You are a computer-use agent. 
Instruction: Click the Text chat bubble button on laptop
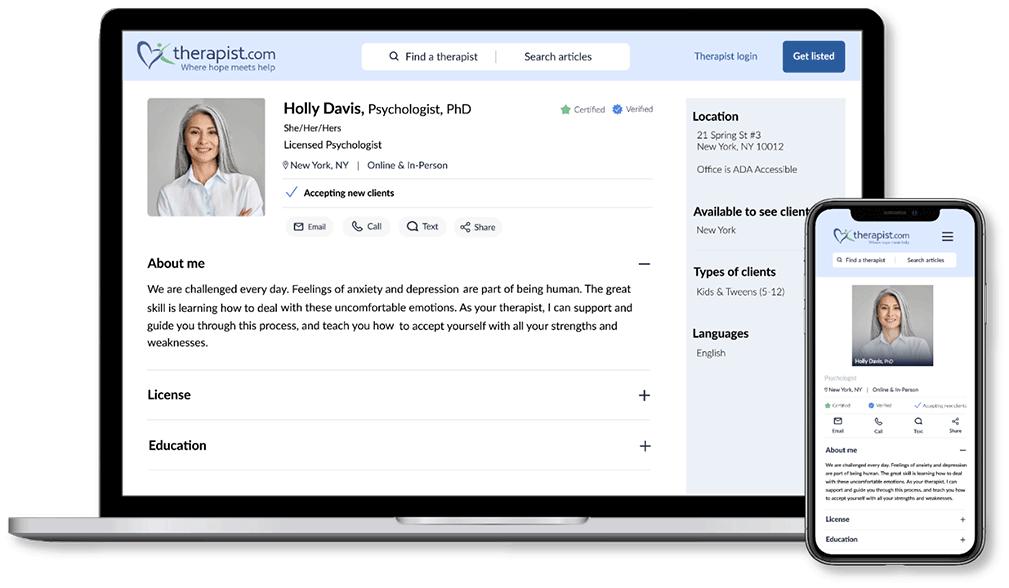[421, 227]
